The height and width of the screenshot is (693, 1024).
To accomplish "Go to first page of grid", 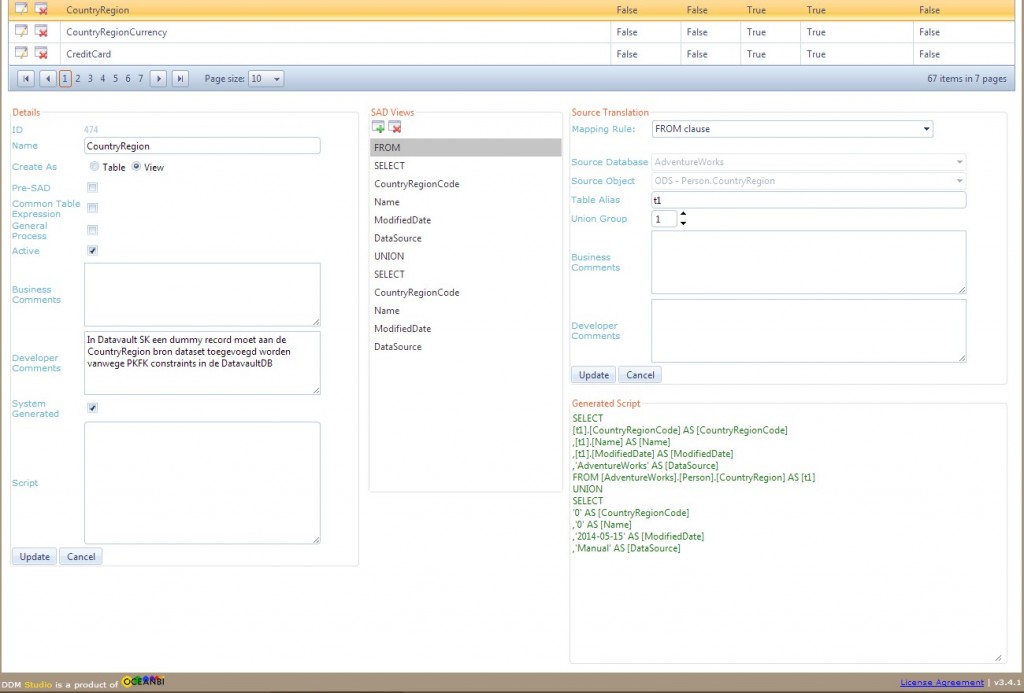I will pos(25,78).
